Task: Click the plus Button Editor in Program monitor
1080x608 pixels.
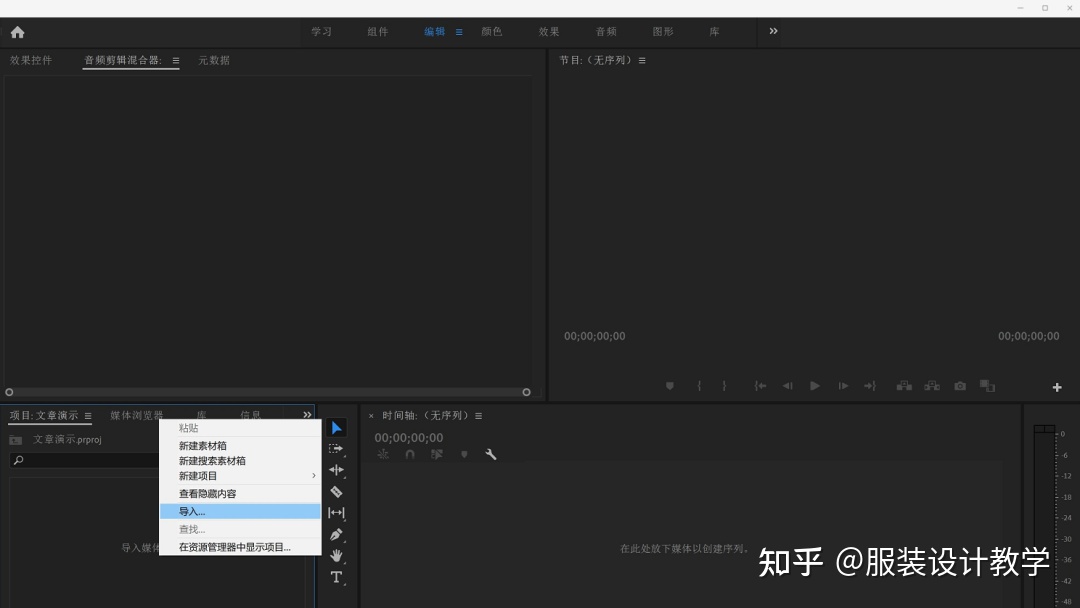Action: pyautogui.click(x=1056, y=385)
